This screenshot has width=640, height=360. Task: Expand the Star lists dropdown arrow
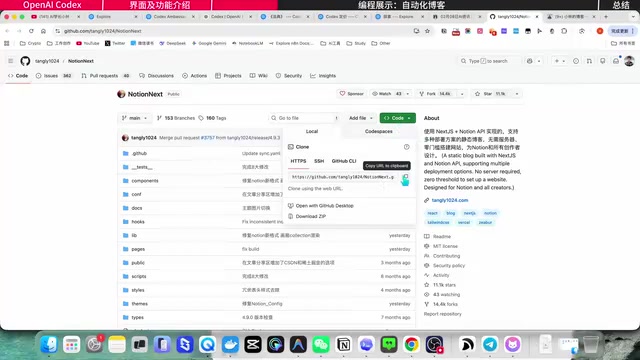click(517, 94)
